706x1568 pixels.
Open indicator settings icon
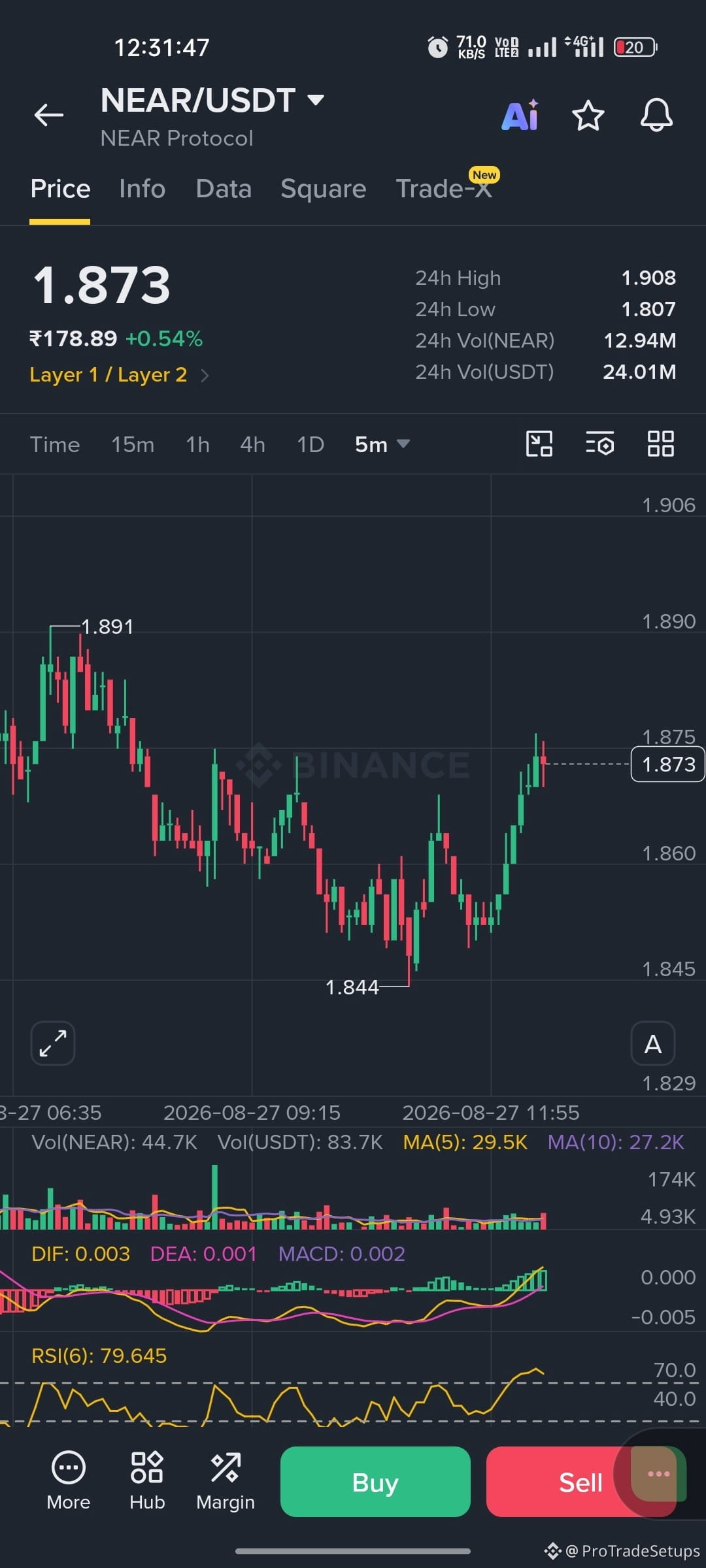[x=599, y=444]
